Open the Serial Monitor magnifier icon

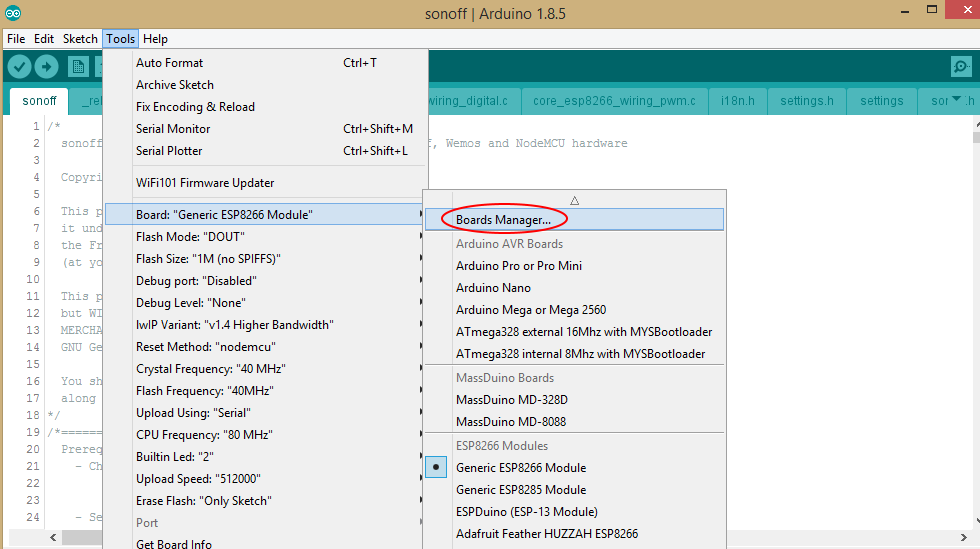pos(961,66)
